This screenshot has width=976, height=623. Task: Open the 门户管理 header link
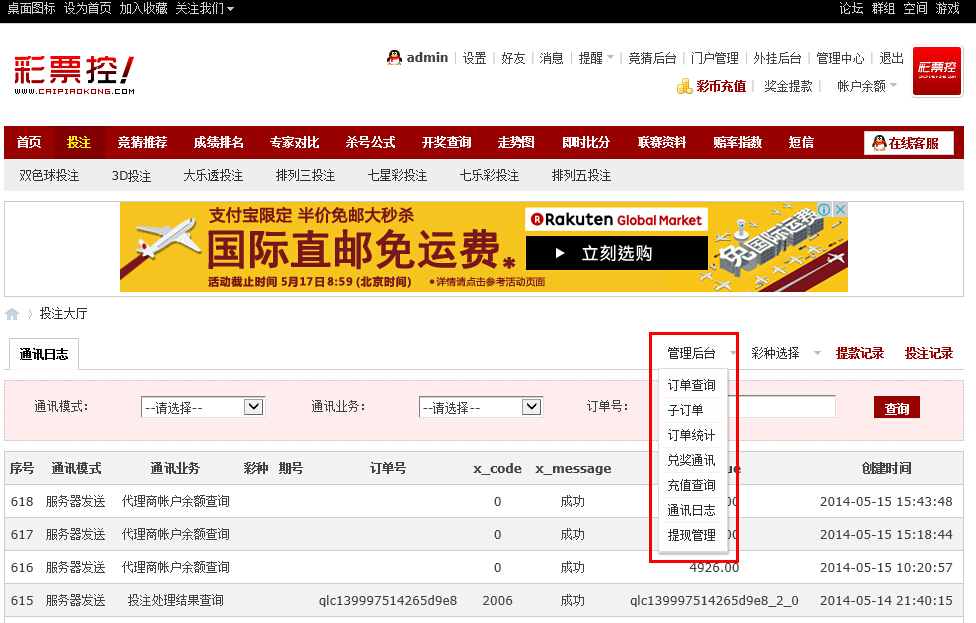tap(715, 58)
